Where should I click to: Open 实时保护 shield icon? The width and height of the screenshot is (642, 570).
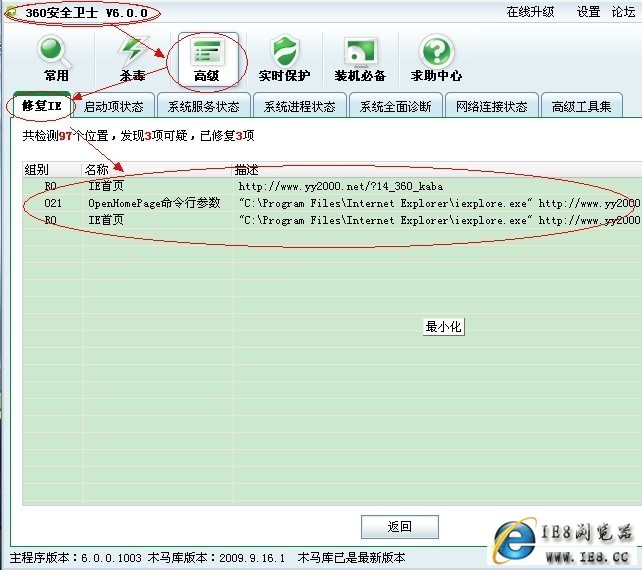click(284, 59)
